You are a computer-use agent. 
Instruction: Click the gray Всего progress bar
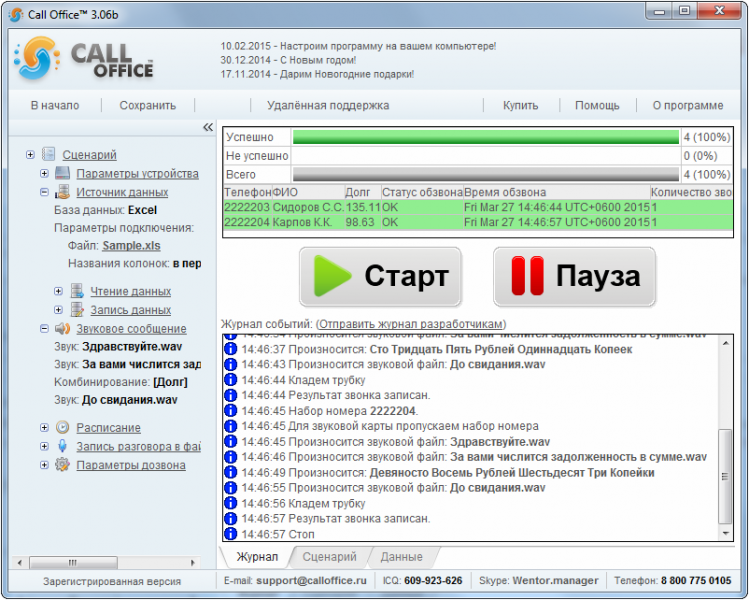tap(485, 174)
